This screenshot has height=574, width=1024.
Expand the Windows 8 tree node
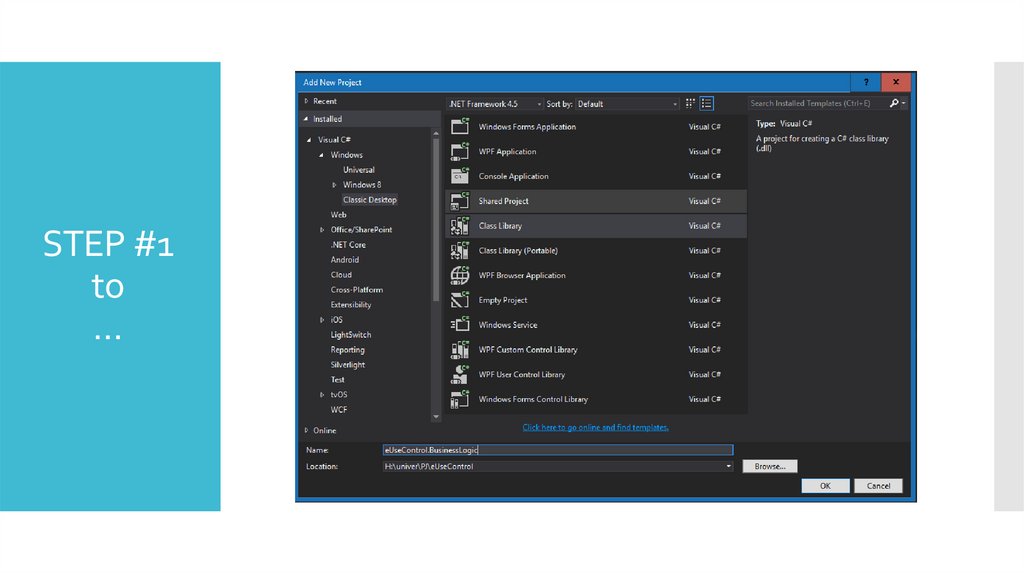pos(335,185)
